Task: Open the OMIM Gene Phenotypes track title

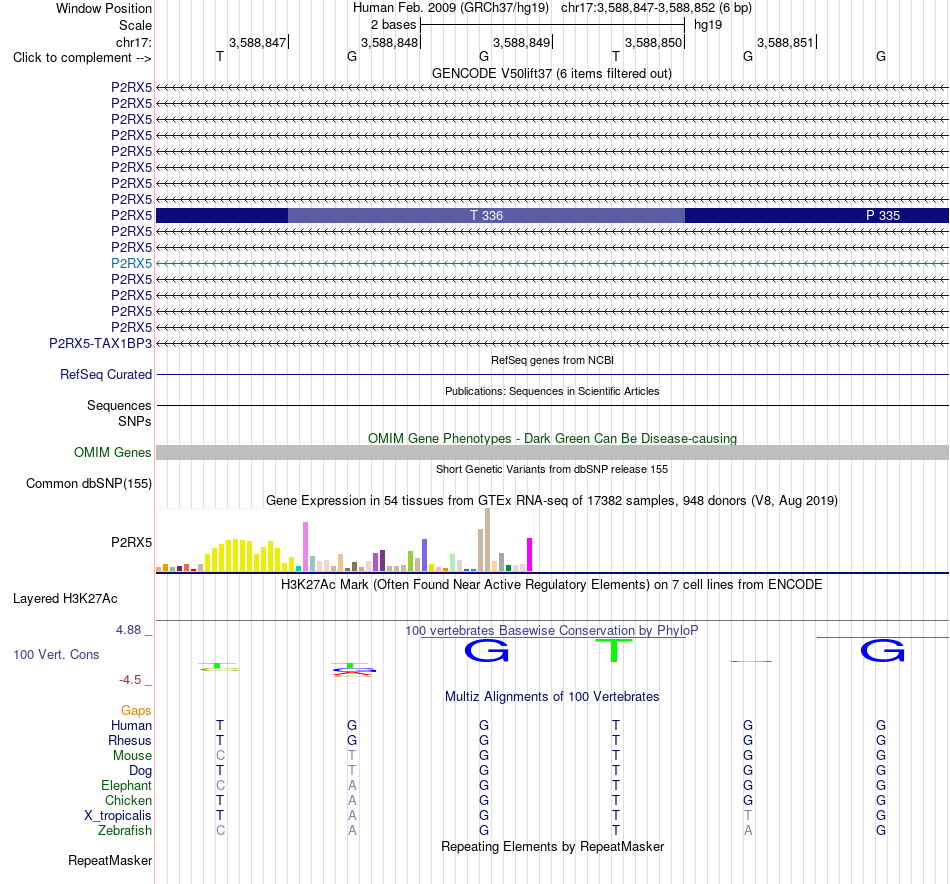Action: point(552,438)
